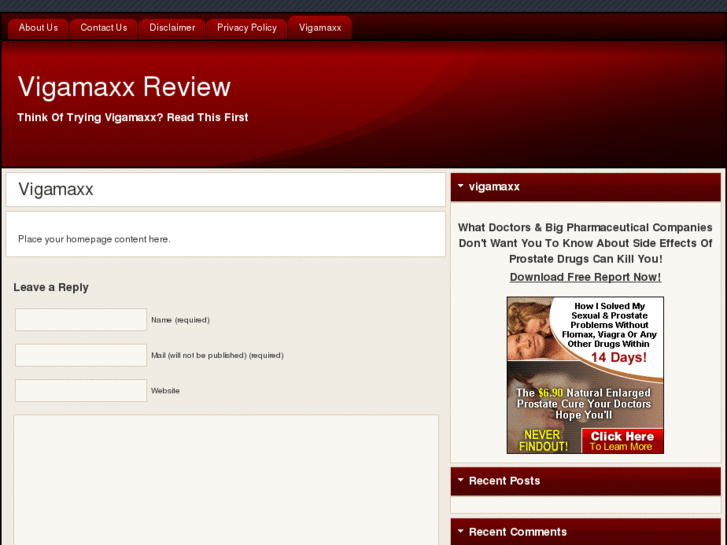Collapse the Recent Posts widget arrow
Image resolution: width=727 pixels, height=545 pixels.
pyautogui.click(x=460, y=480)
